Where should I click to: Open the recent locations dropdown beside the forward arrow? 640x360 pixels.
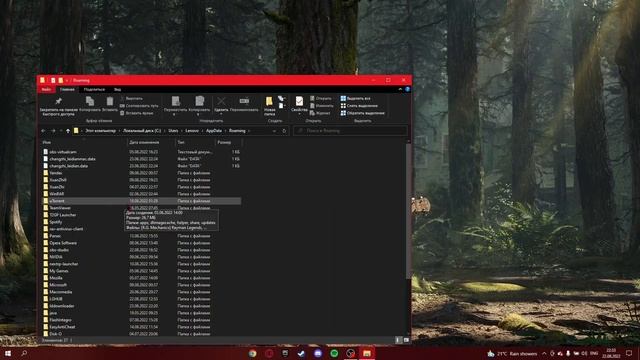61,131
